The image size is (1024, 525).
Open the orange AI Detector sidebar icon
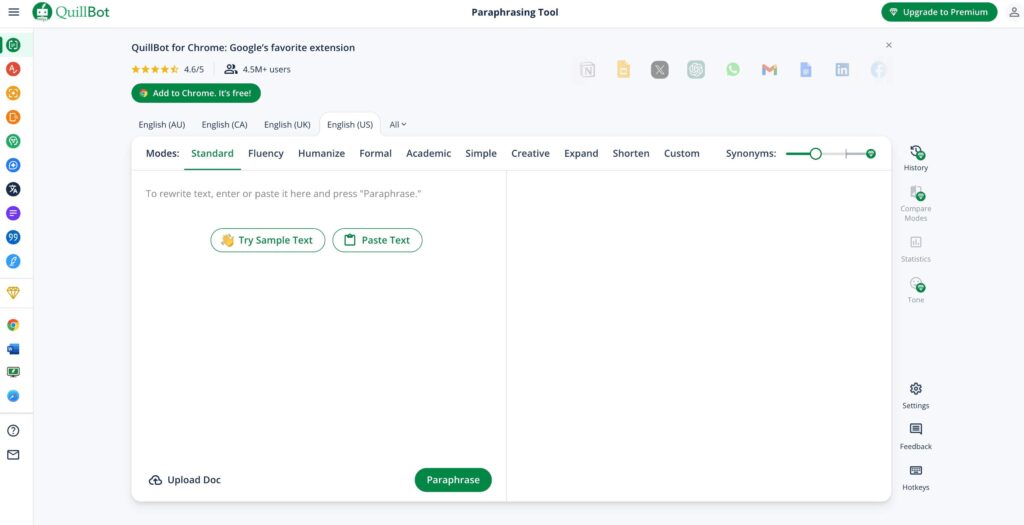(13, 93)
